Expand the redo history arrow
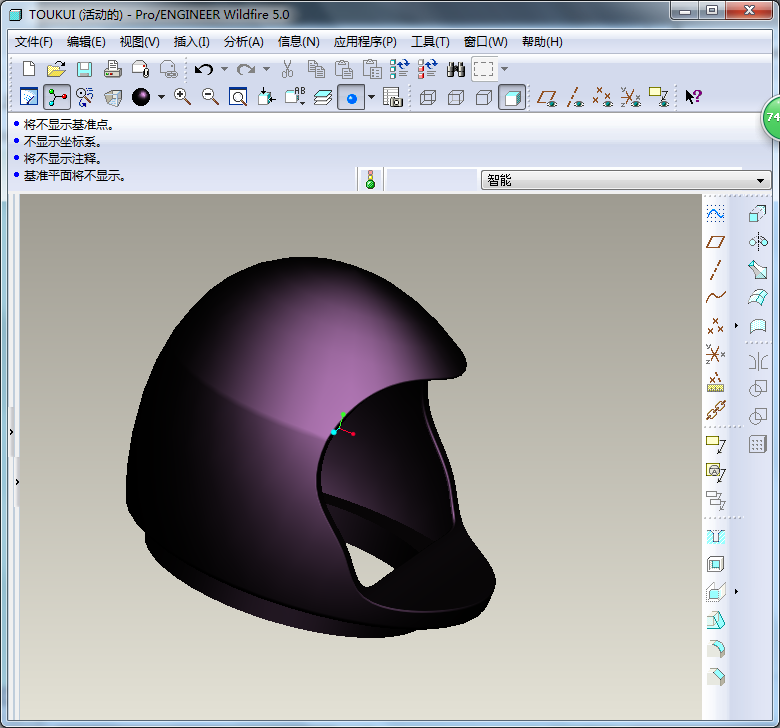The image size is (780, 728). tap(266, 69)
